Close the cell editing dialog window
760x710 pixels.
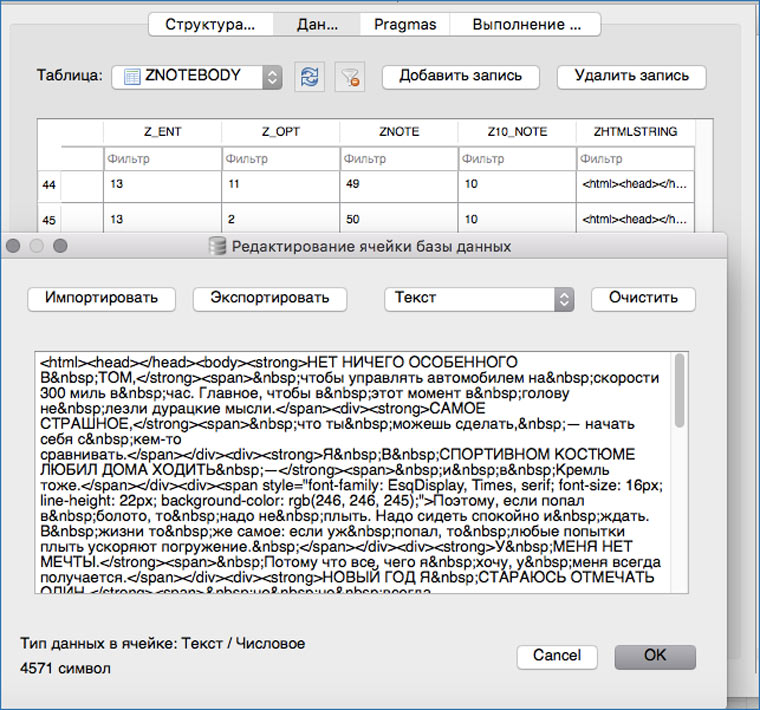click(13, 246)
